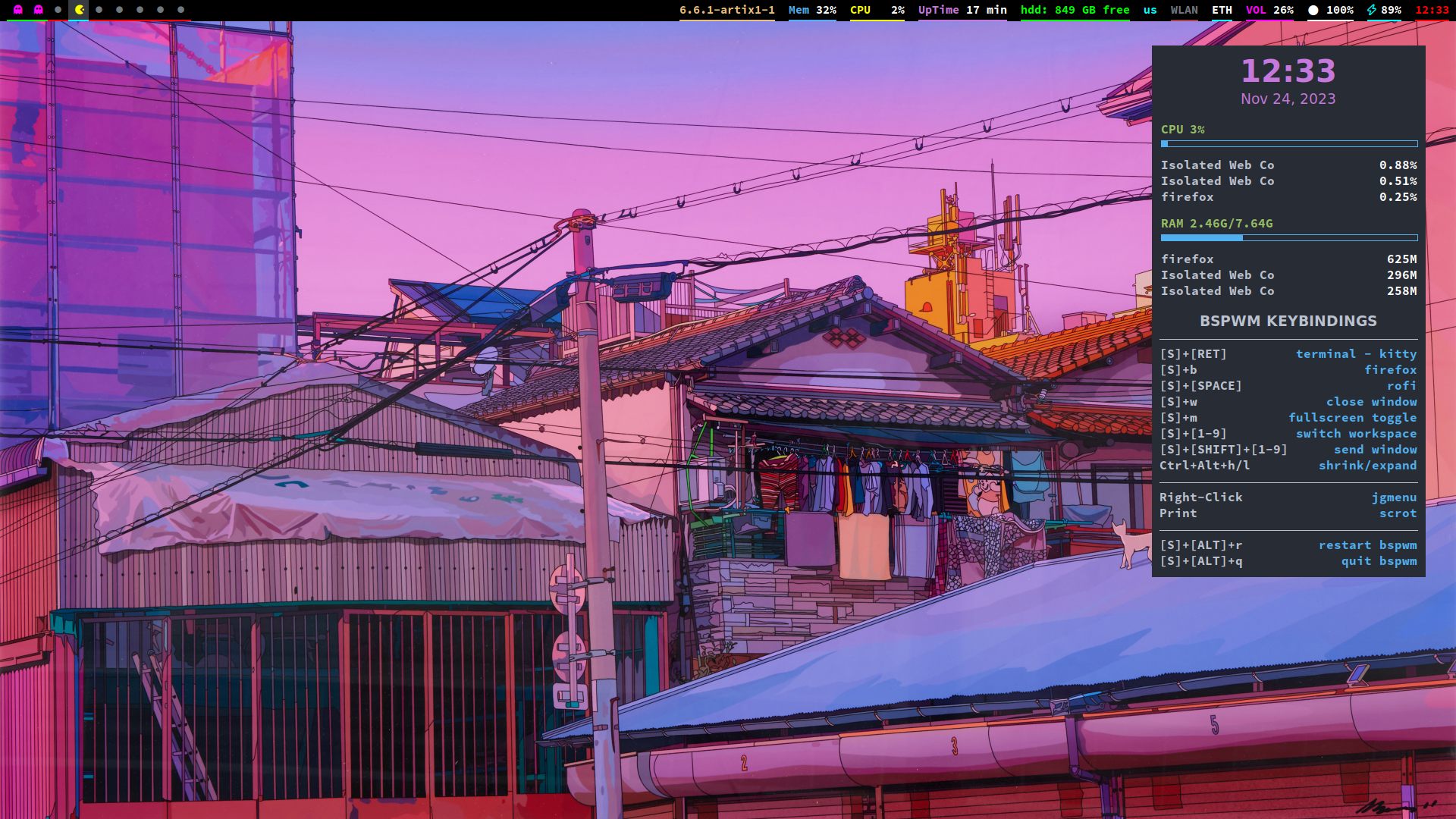Viewport: 1456px width, 819px height.
Task: Switch to the first ghost workspace icon
Action: (x=18, y=10)
